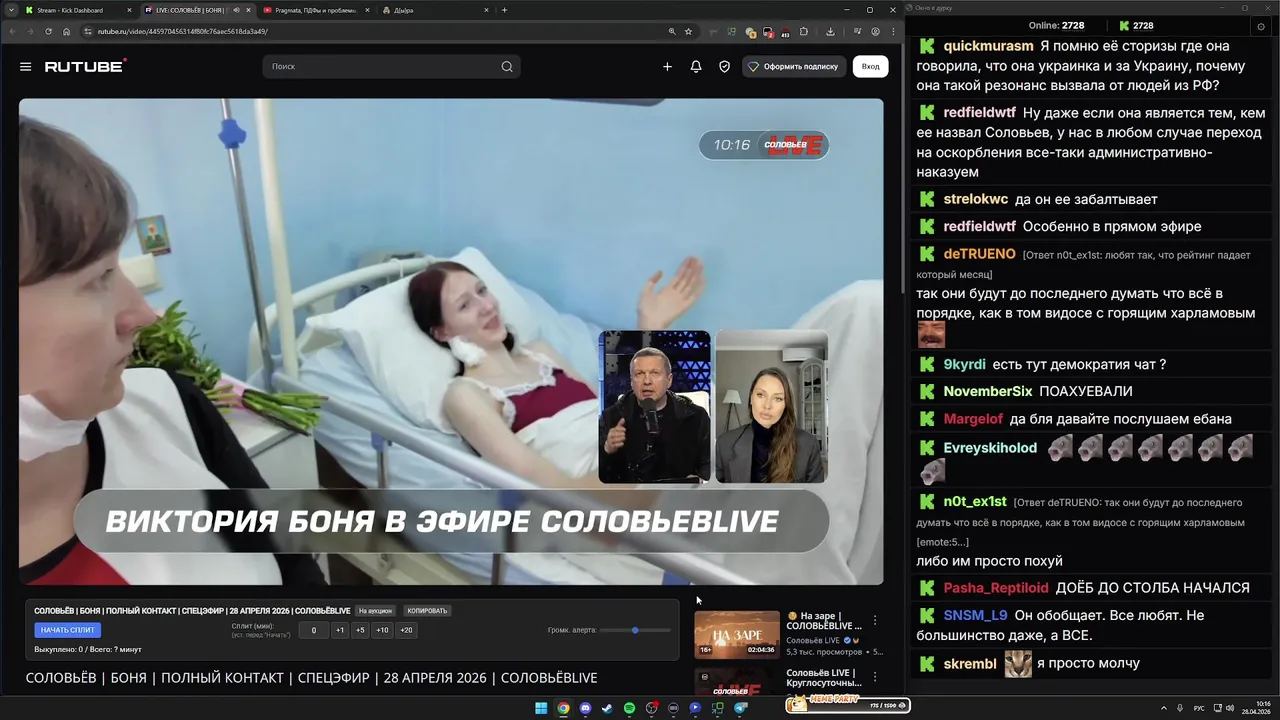Viewport: 1280px width, 720px height.
Task: Close the Stream - Kick Dashboard tab
Action: click(129, 10)
